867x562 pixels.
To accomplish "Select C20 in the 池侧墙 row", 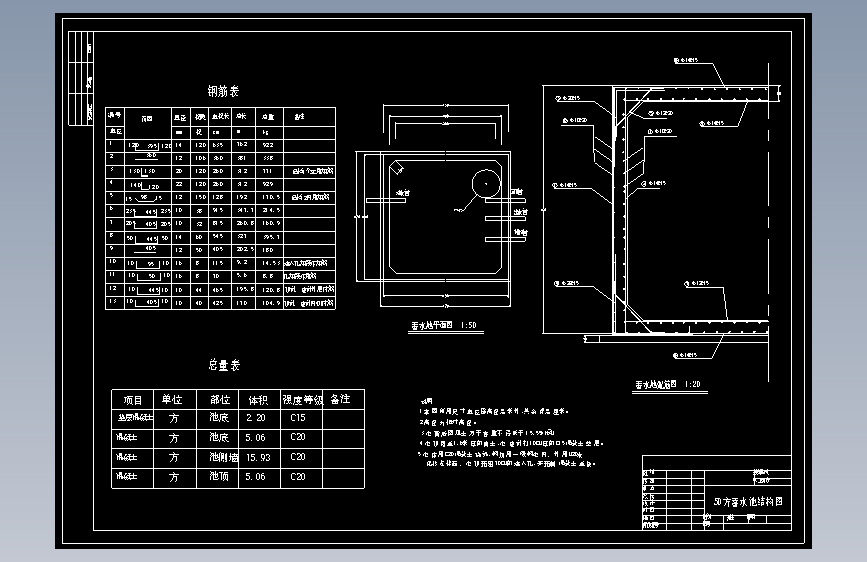I will 298,457.
